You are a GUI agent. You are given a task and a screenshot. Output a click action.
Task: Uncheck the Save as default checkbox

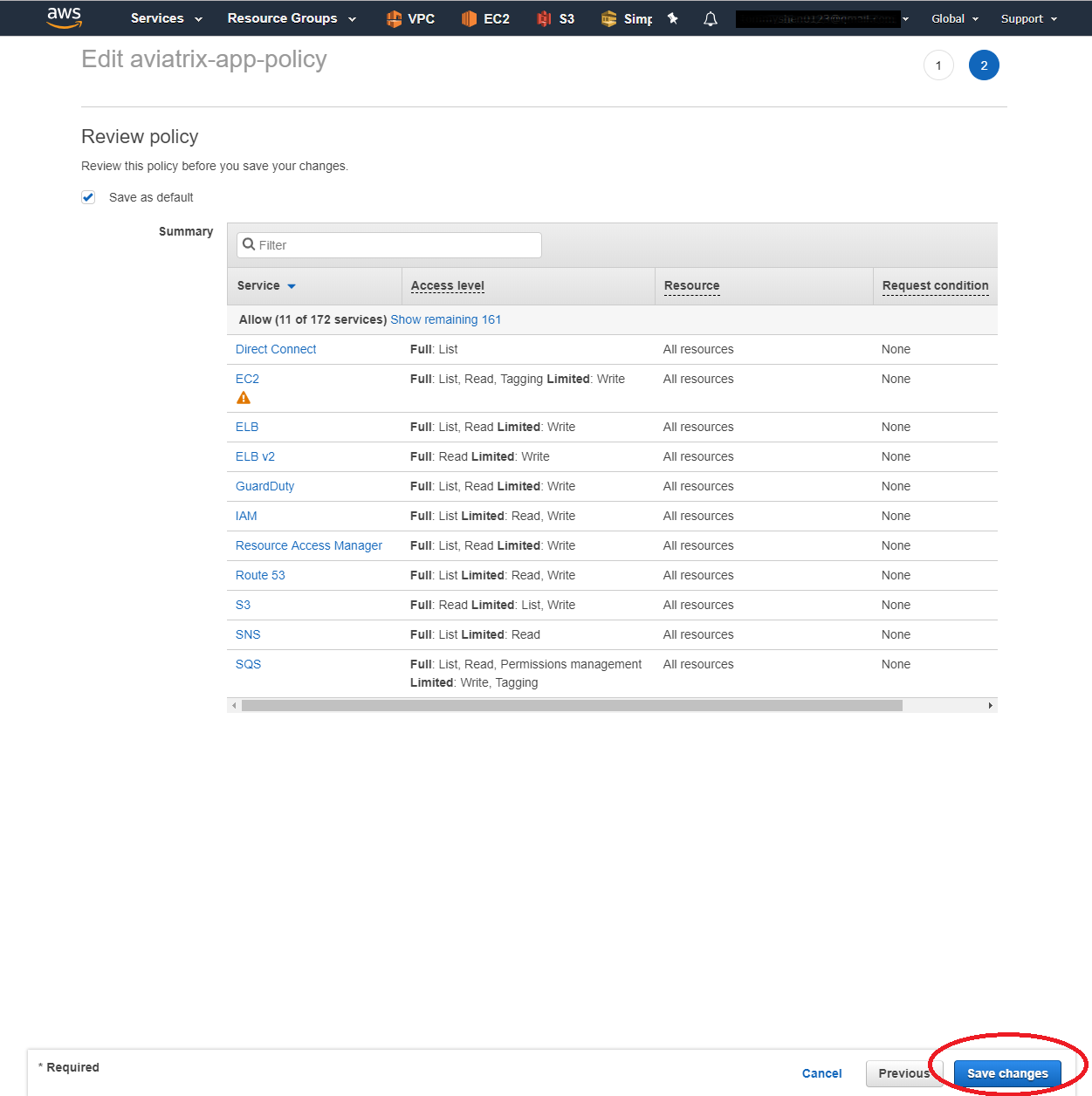click(88, 197)
